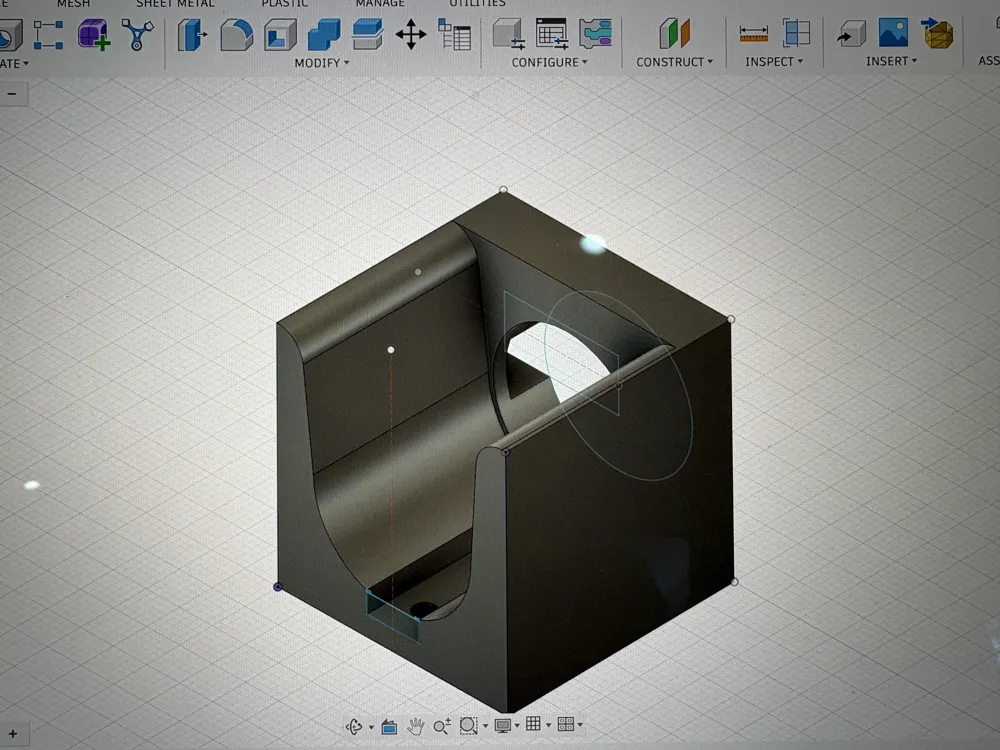This screenshot has height=750, width=1000.
Task: Click the cube's top corner vertex point
Action: tap(503, 189)
